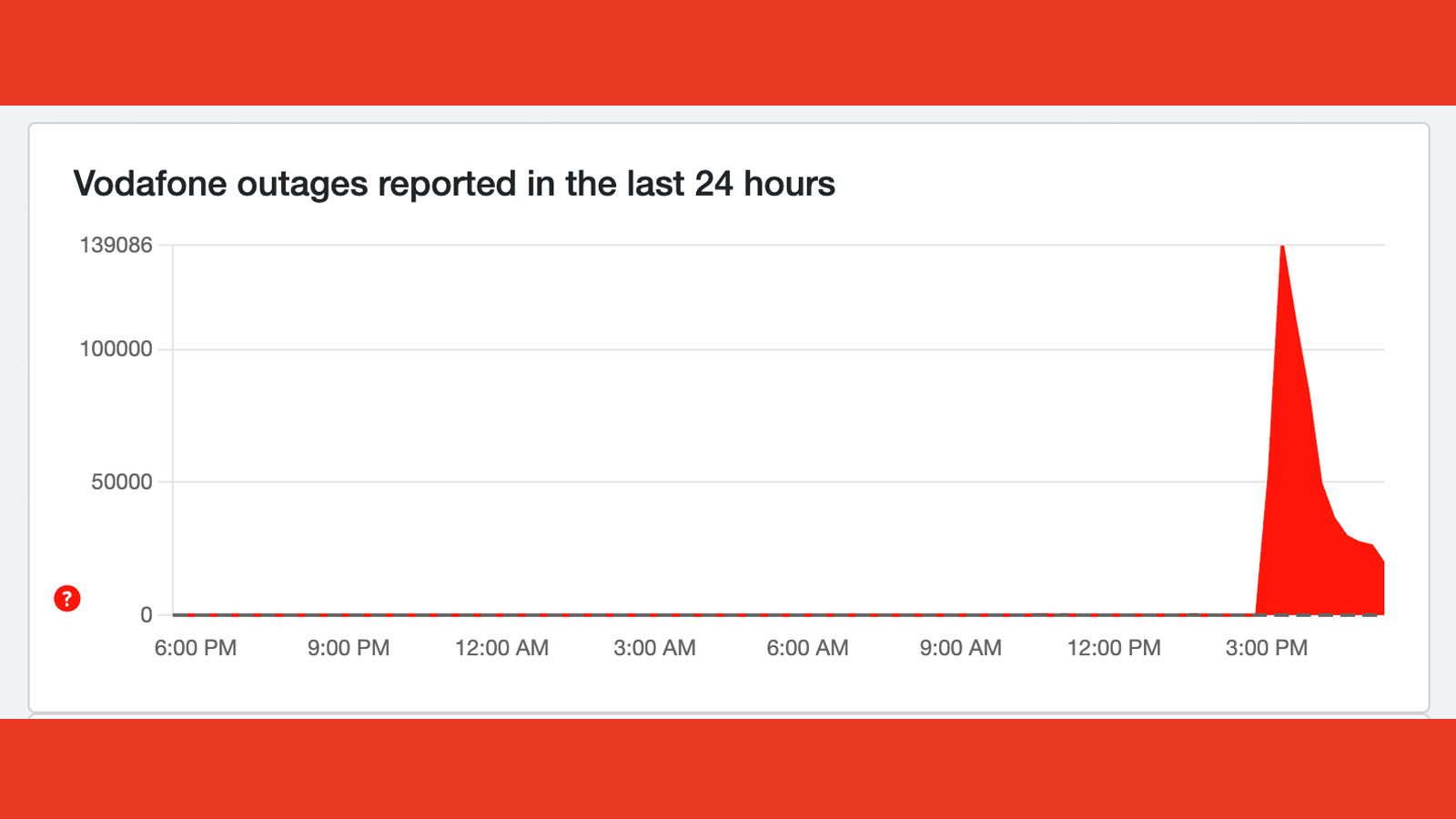This screenshot has width=1456, height=819.
Task: Click the 6:00 PM time label
Action: click(196, 648)
